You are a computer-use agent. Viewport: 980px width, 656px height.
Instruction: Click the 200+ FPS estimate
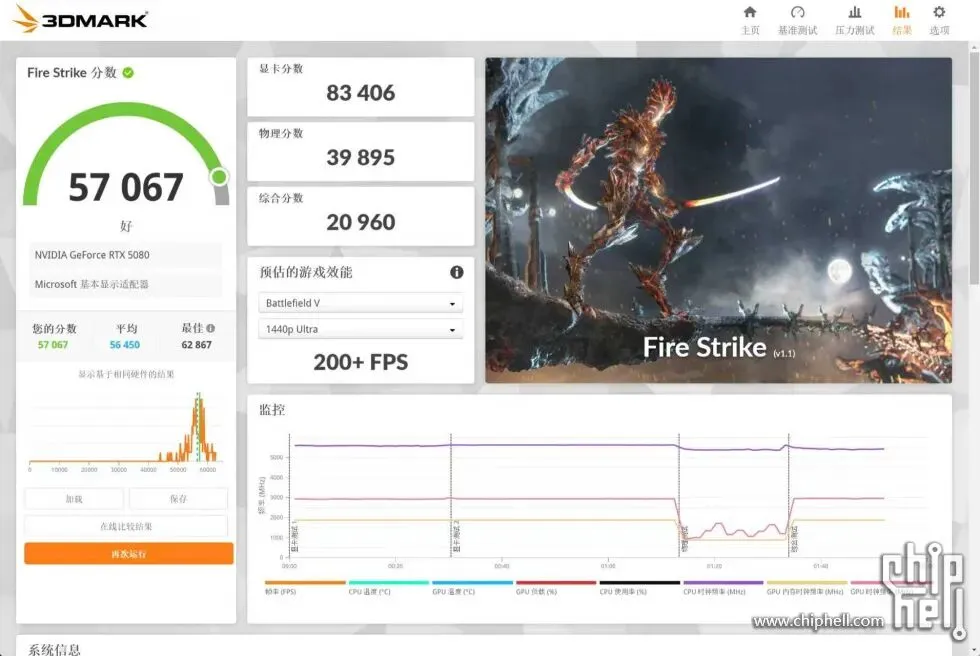click(361, 362)
